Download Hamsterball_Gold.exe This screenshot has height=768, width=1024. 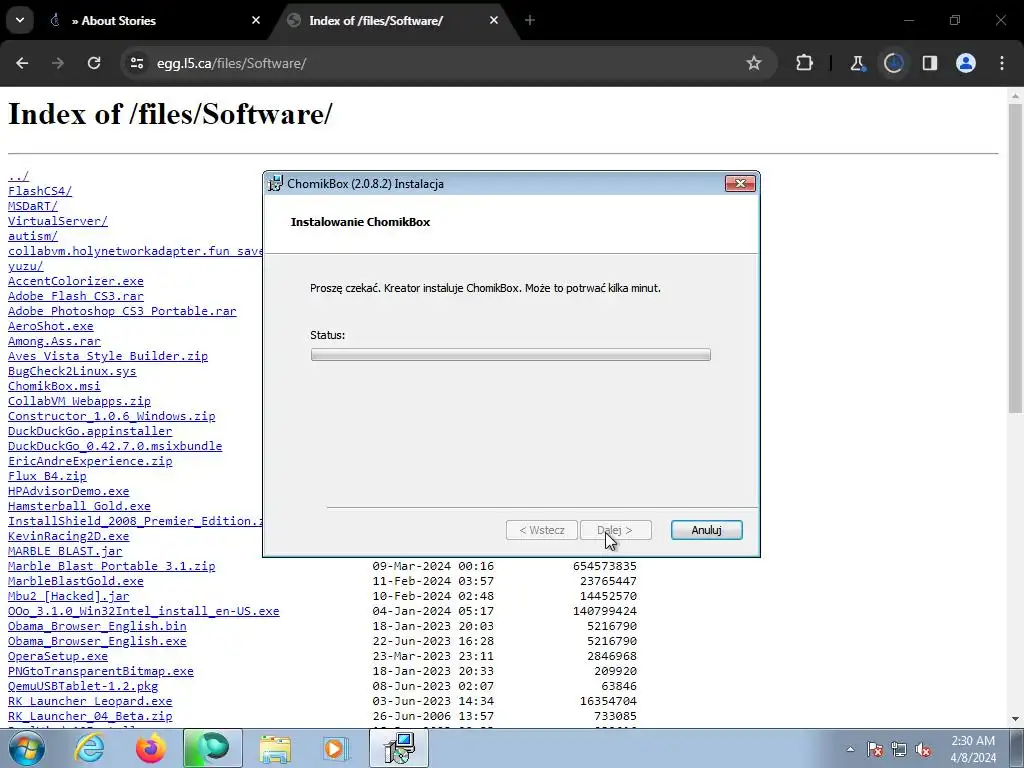tap(79, 506)
